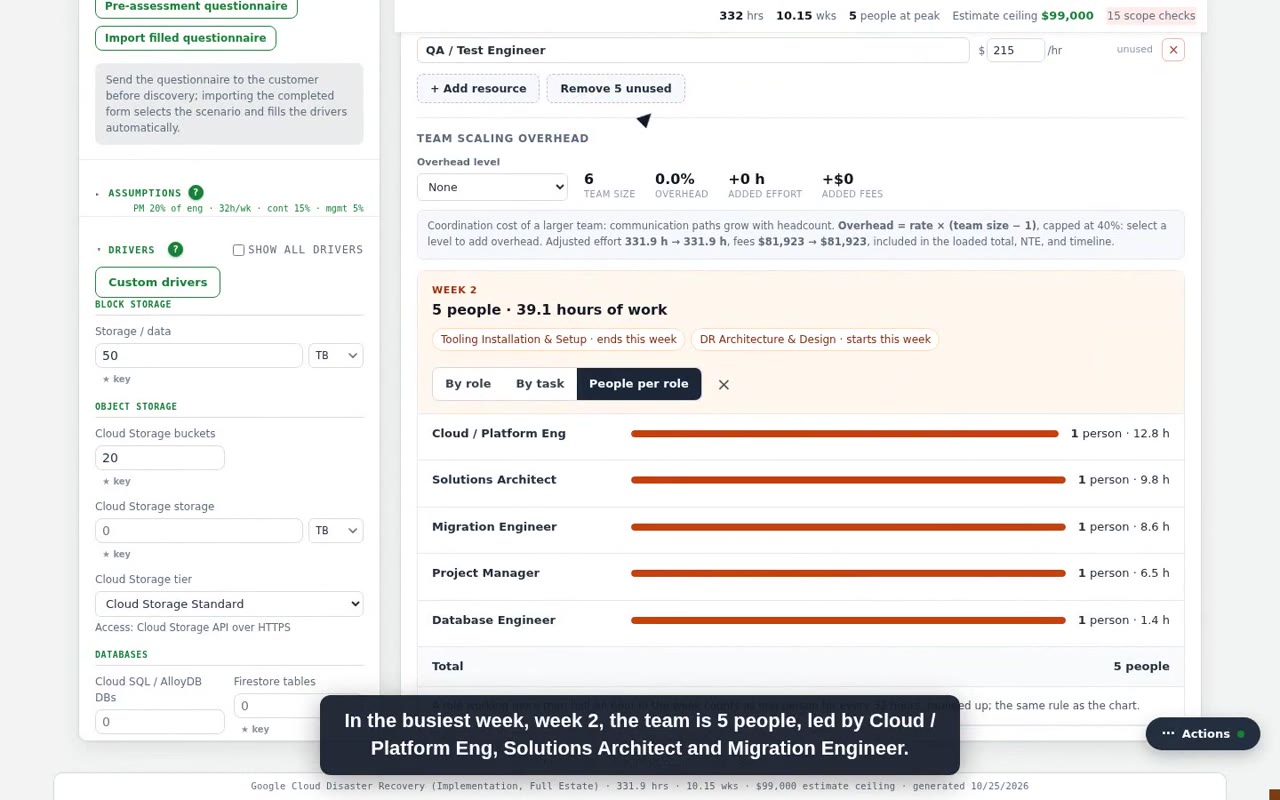Image resolution: width=1280 pixels, height=800 pixels.
Task: Edit the QA / Test Engineer name field
Action: [x=693, y=50]
